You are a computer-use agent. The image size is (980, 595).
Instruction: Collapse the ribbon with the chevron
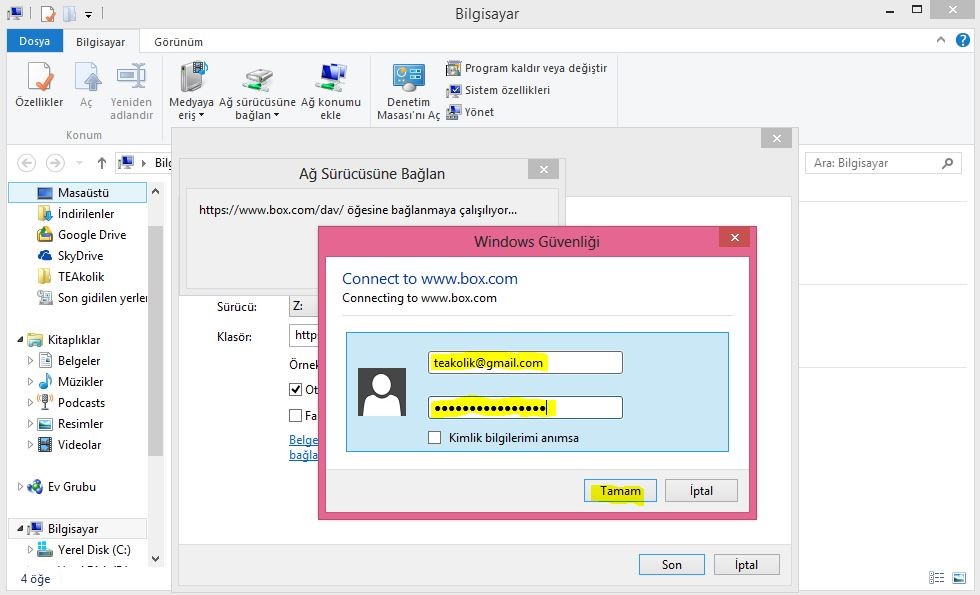pos(941,40)
